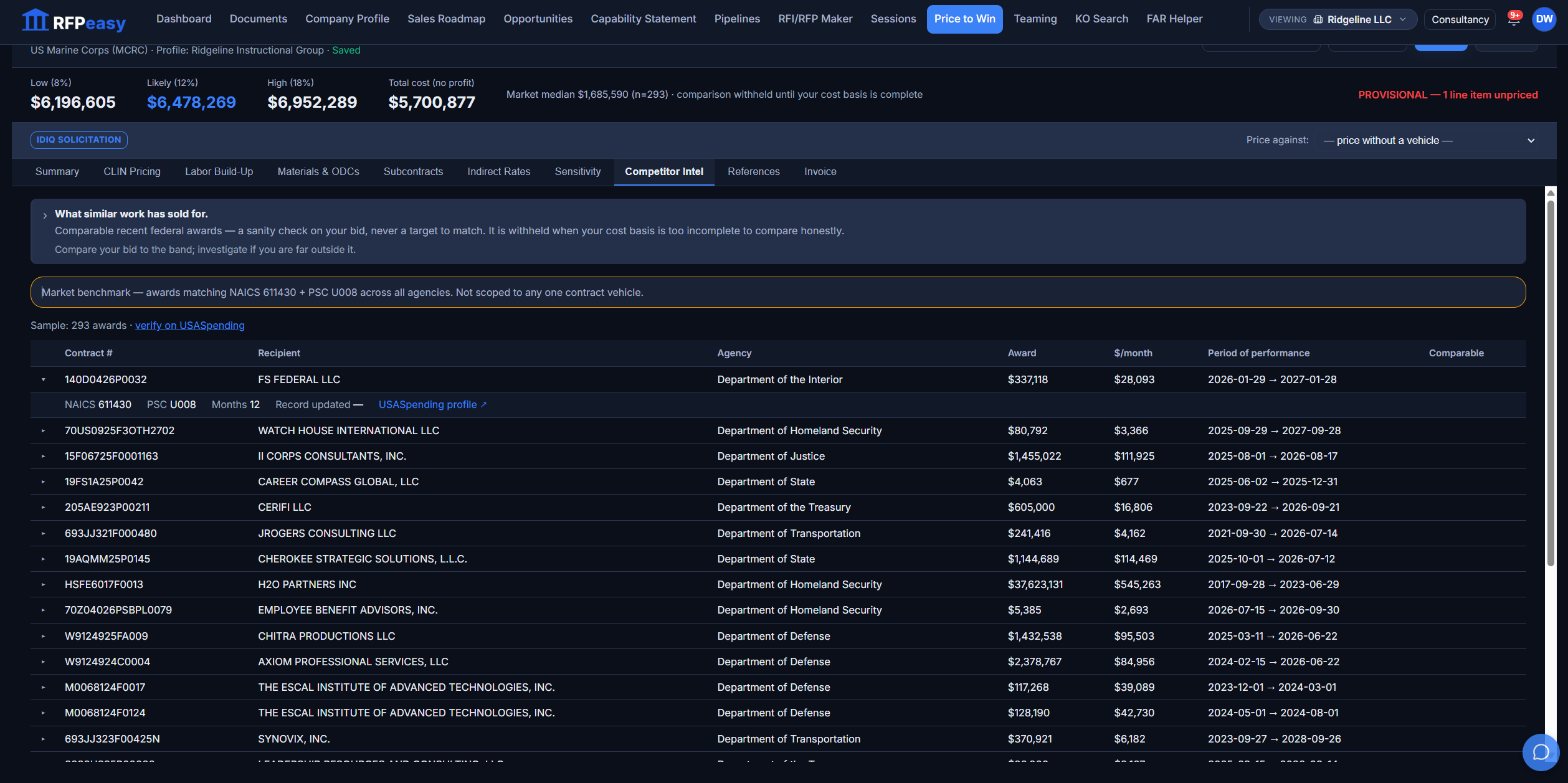Viewport: 1568px width, 783px height.
Task: Switch to the Summary tab
Action: point(57,172)
